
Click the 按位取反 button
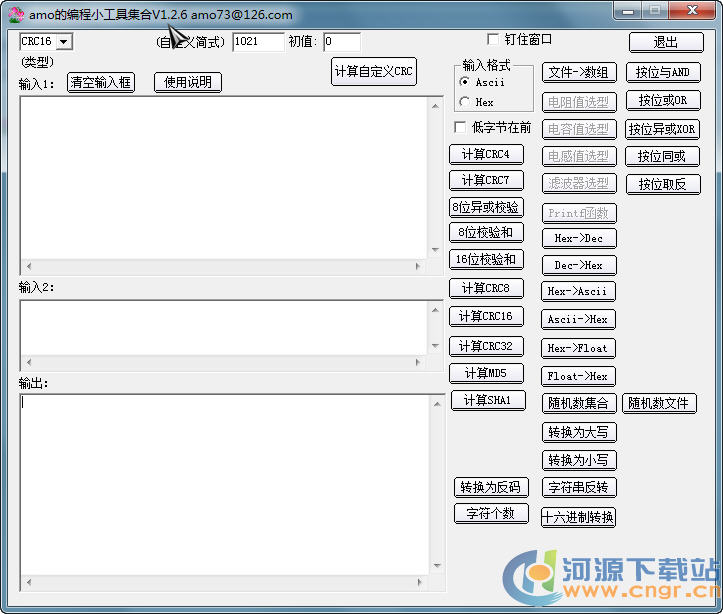point(663,184)
